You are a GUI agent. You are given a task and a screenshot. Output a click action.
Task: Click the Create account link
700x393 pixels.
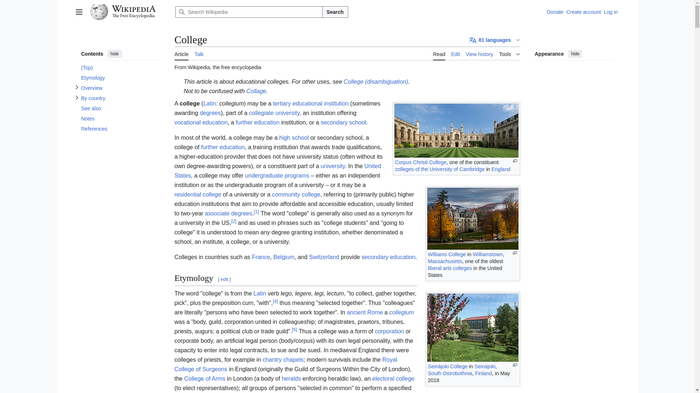pos(583,12)
